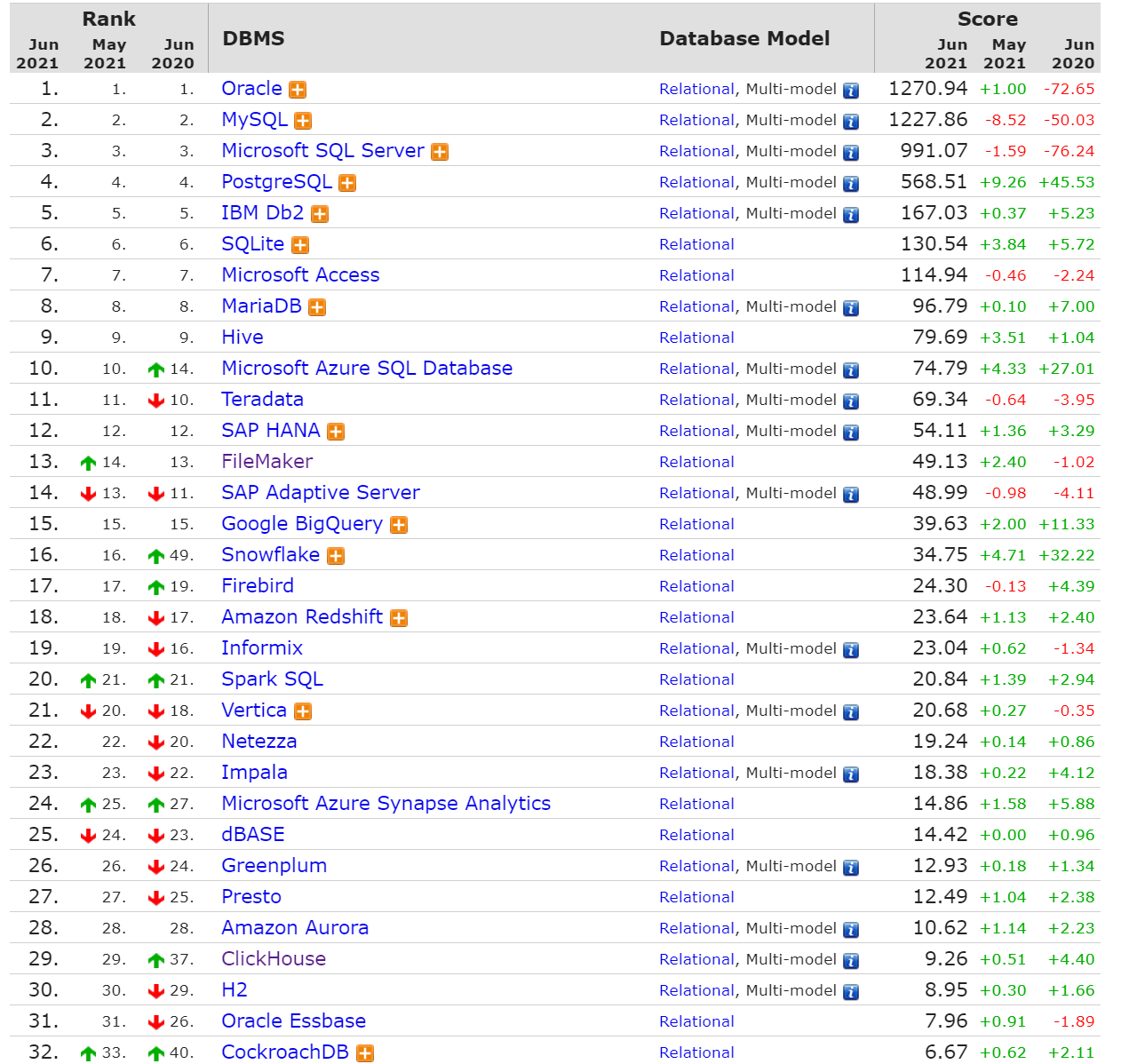Viewport: 1145px width, 1064px height.
Task: Click Relational model link in Hive row
Action: (x=696, y=337)
